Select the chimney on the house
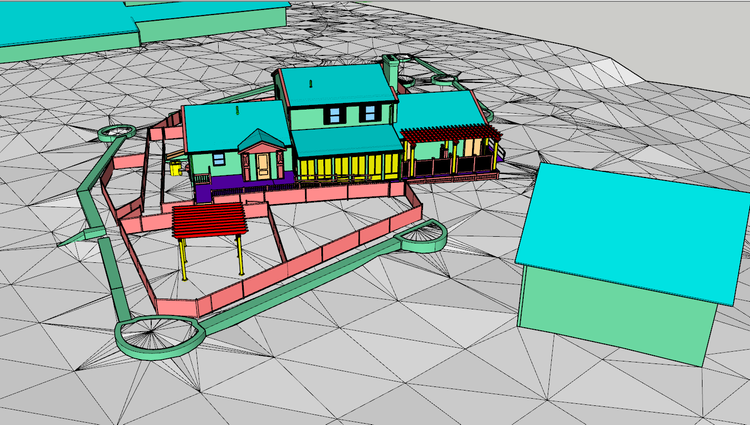The height and width of the screenshot is (425, 750). pyautogui.click(x=392, y=72)
